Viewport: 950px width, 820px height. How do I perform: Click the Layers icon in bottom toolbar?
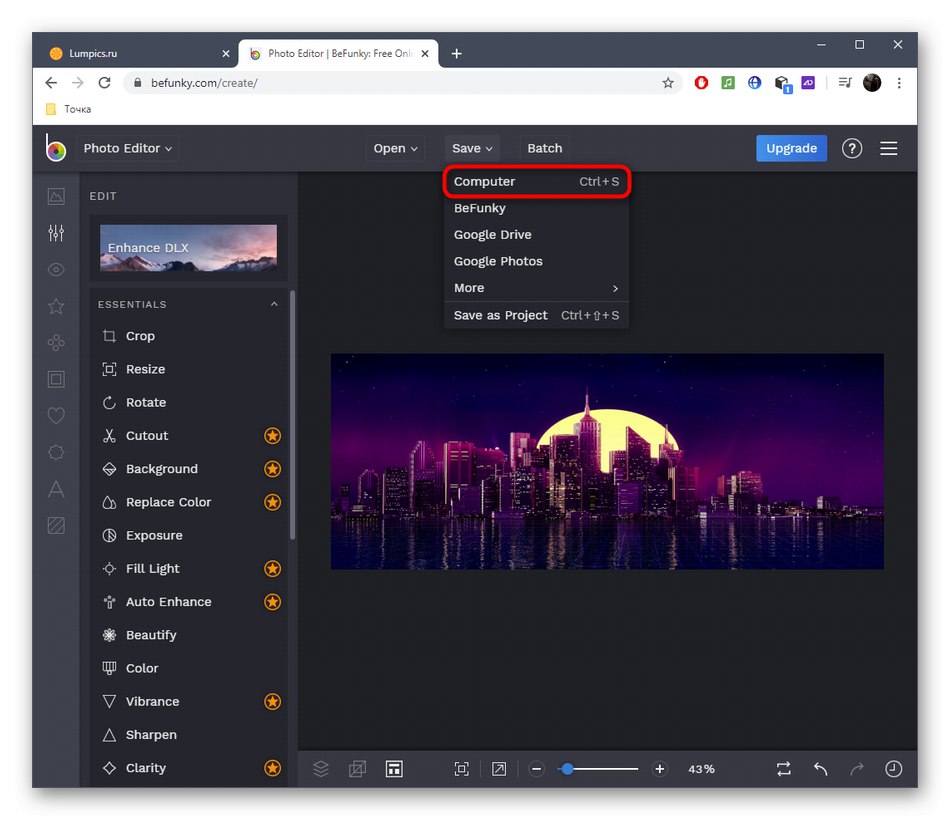pyautogui.click(x=321, y=769)
